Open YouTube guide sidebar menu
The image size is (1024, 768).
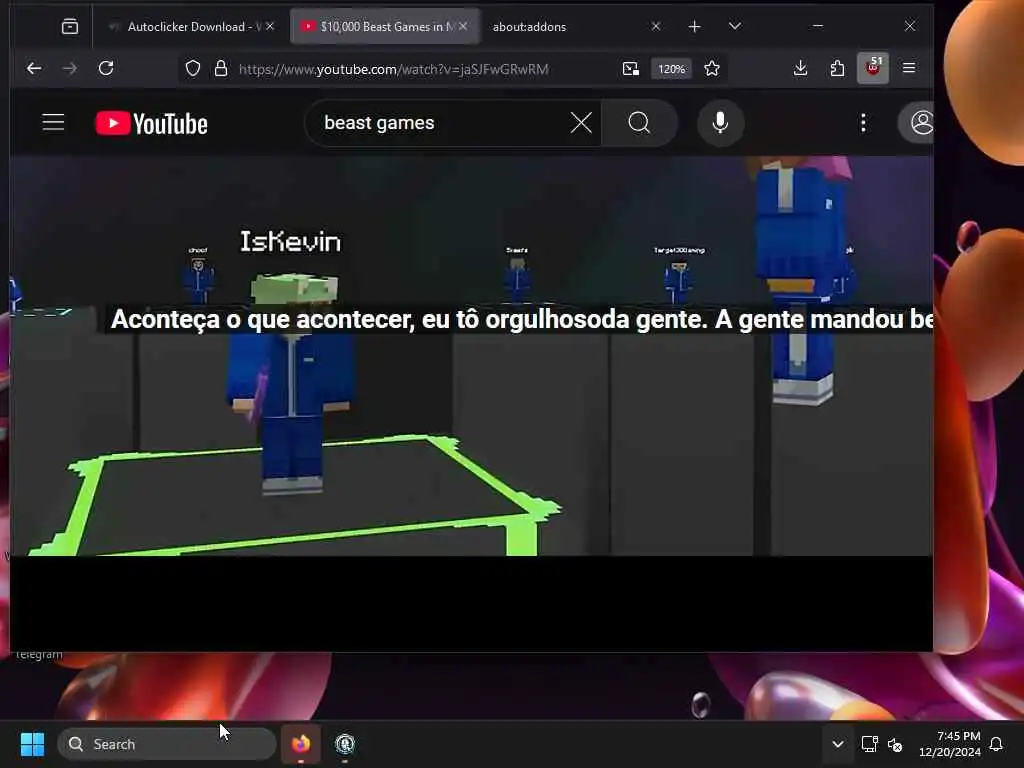click(54, 122)
